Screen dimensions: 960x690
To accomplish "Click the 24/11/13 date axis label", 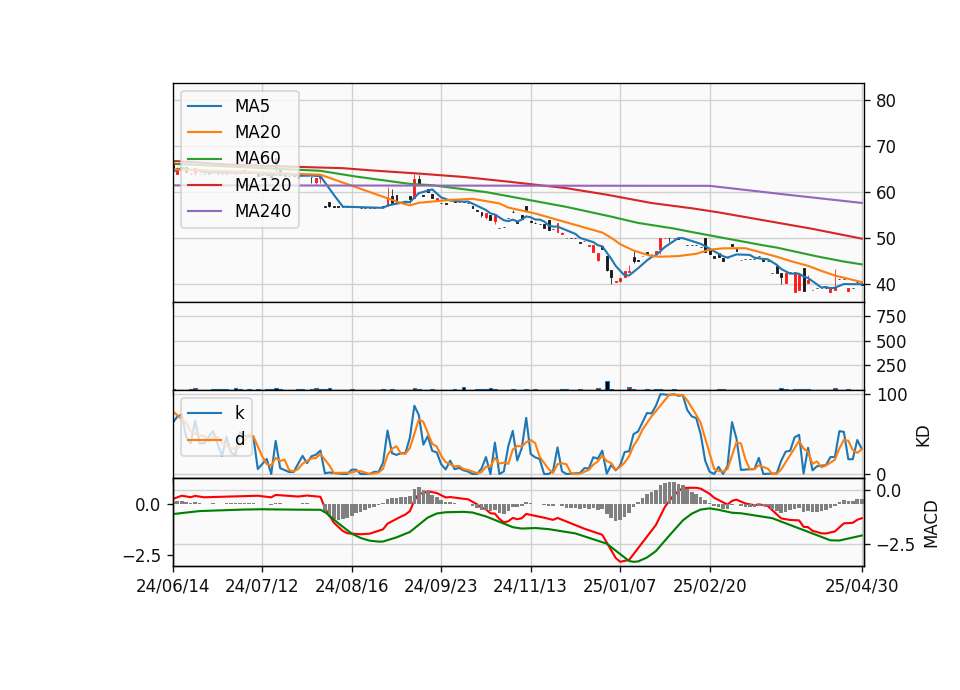I will (530, 586).
